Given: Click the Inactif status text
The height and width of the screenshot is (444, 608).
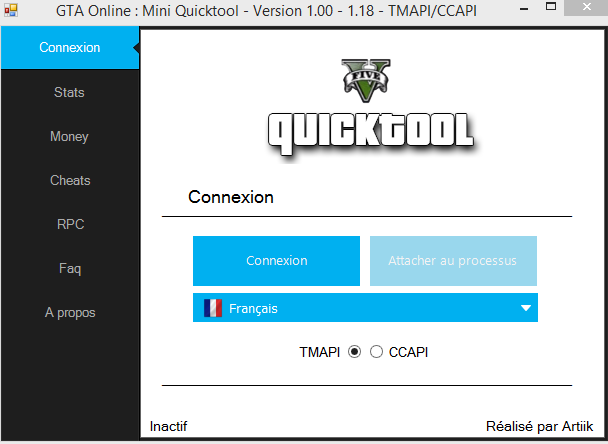Looking at the screenshot, I should point(168,426).
